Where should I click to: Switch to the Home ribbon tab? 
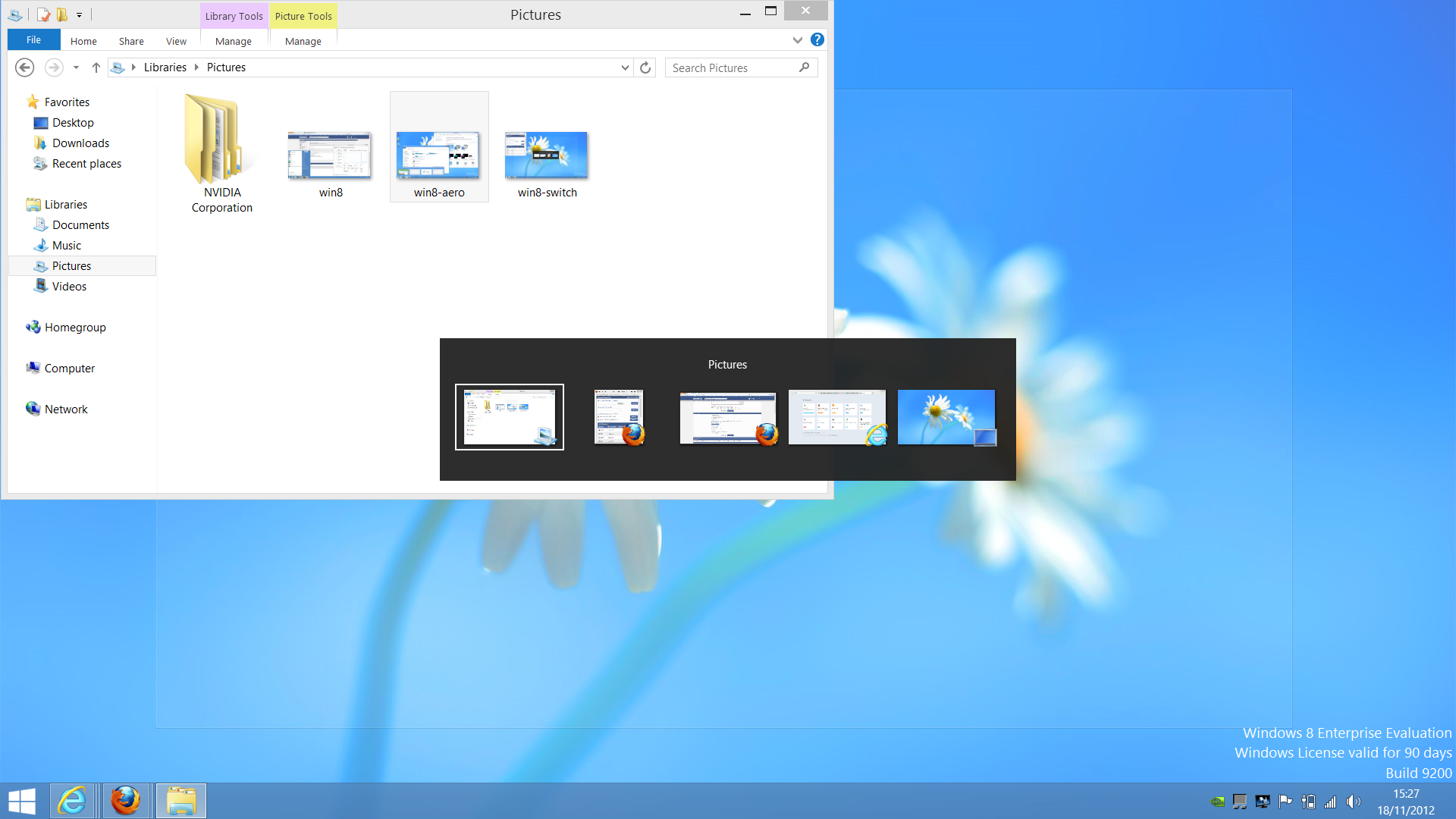point(83,41)
